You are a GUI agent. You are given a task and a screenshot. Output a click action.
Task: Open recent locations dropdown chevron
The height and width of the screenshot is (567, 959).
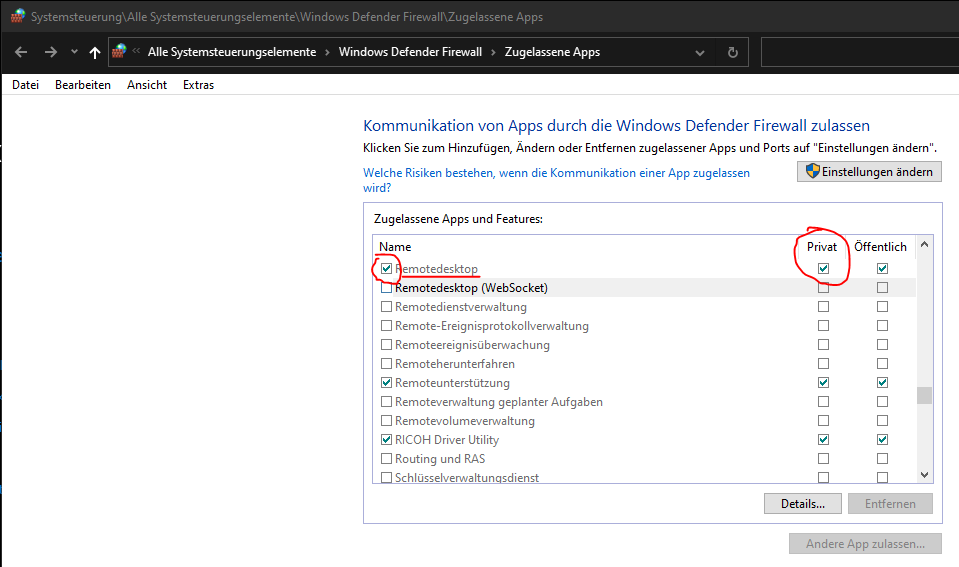74,52
